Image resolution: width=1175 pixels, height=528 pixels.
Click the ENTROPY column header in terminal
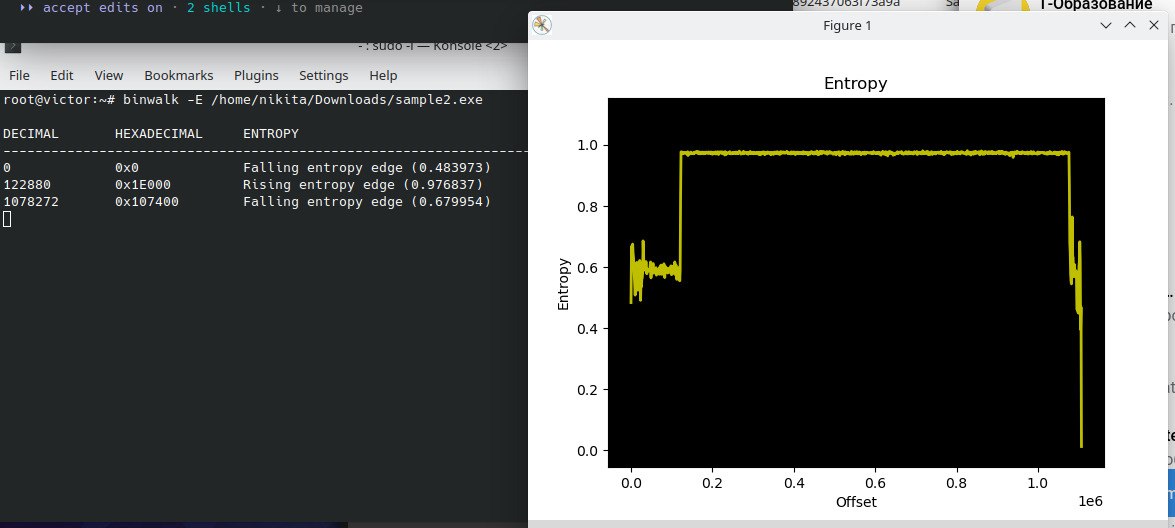coord(271,134)
